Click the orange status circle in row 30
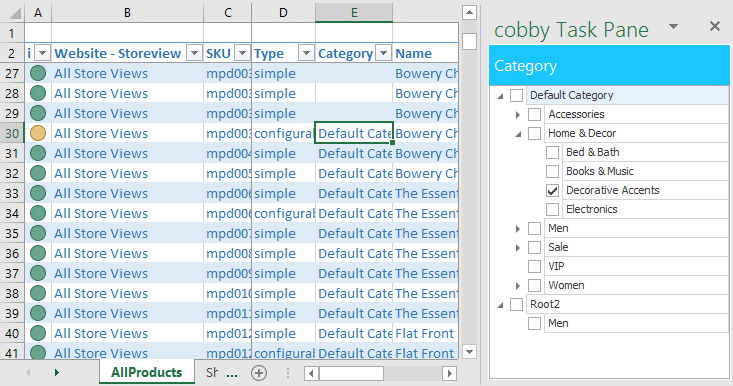This screenshot has width=733, height=386. [38, 133]
